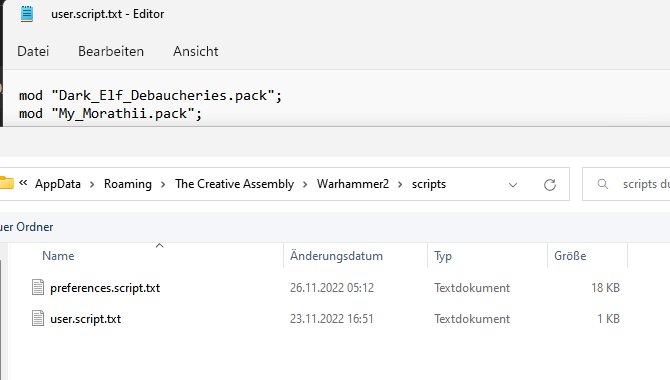
Task: Expand the chevron after The Creative Assembly
Action: click(305, 185)
